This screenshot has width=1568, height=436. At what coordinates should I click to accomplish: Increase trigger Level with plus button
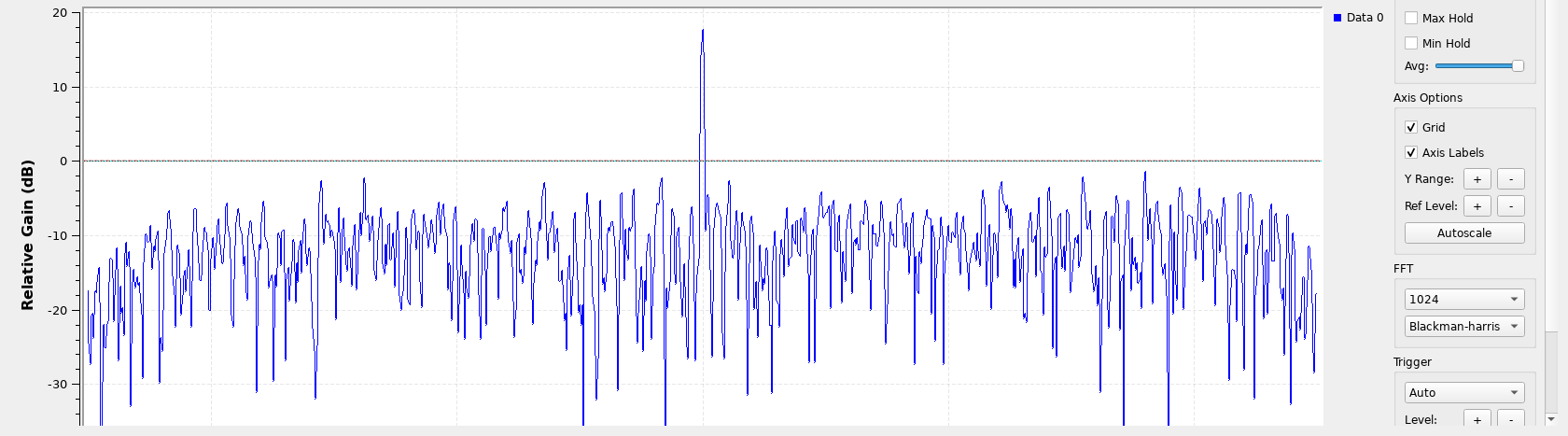(1477, 419)
